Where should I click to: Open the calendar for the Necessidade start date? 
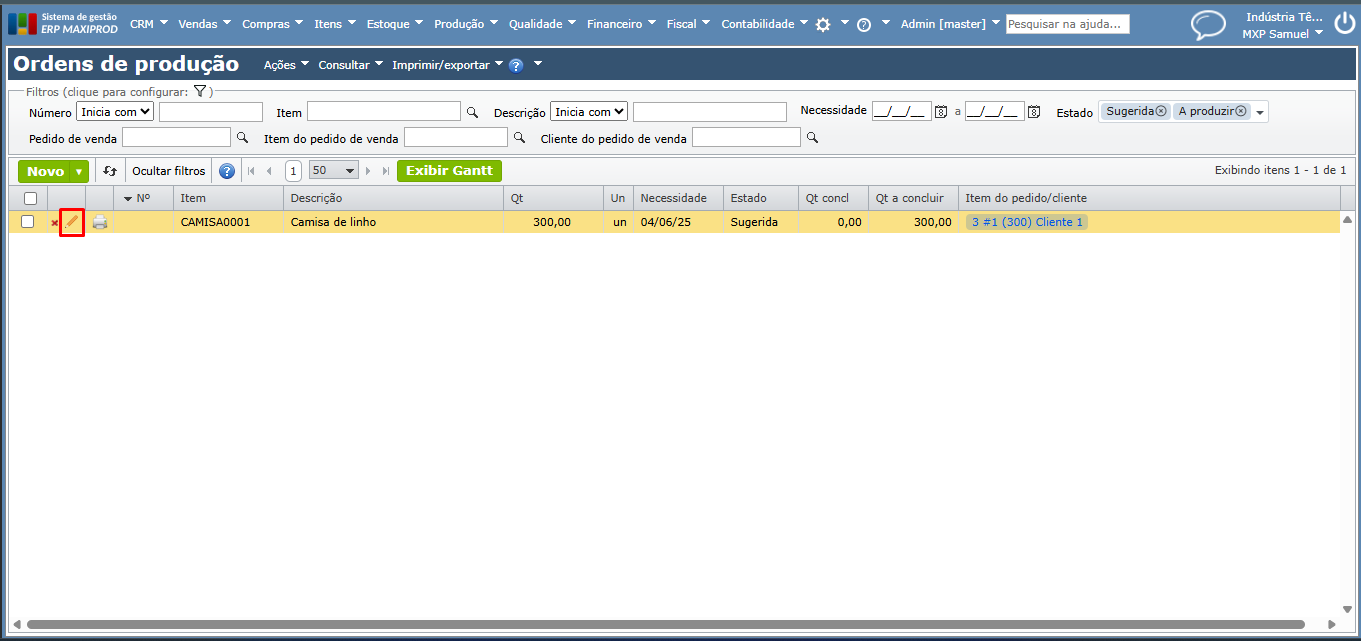[941, 112]
